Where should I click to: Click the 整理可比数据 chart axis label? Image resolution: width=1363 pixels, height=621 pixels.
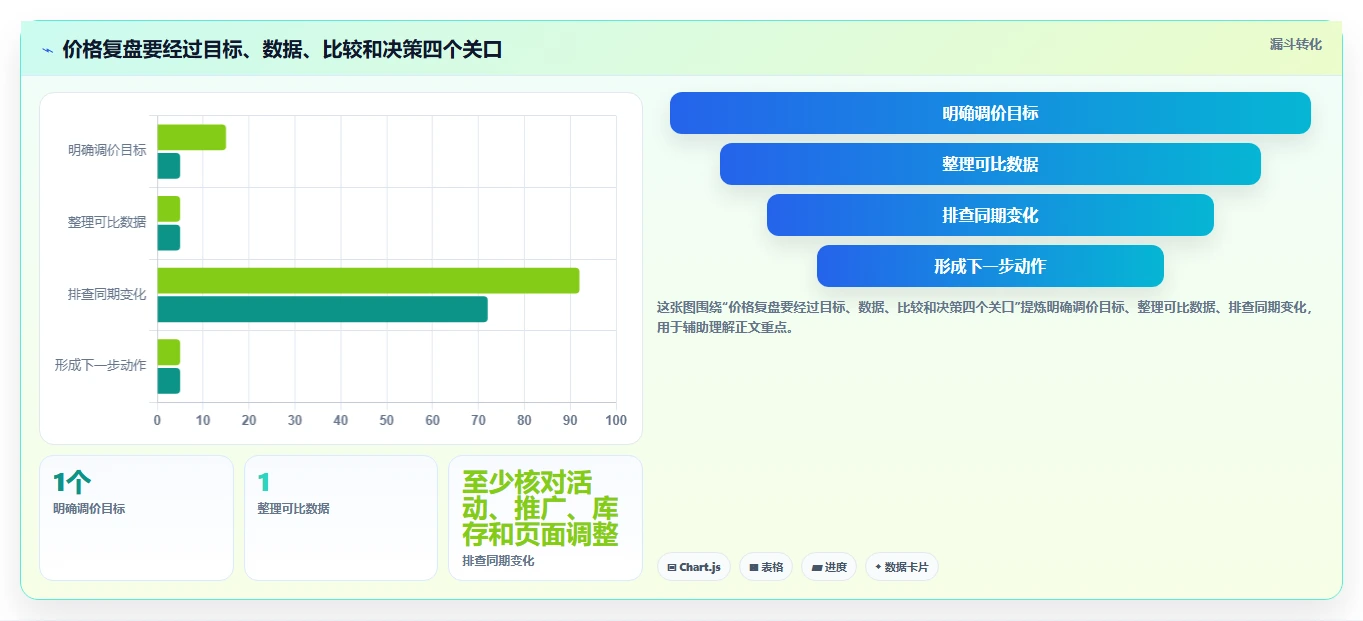click(107, 222)
